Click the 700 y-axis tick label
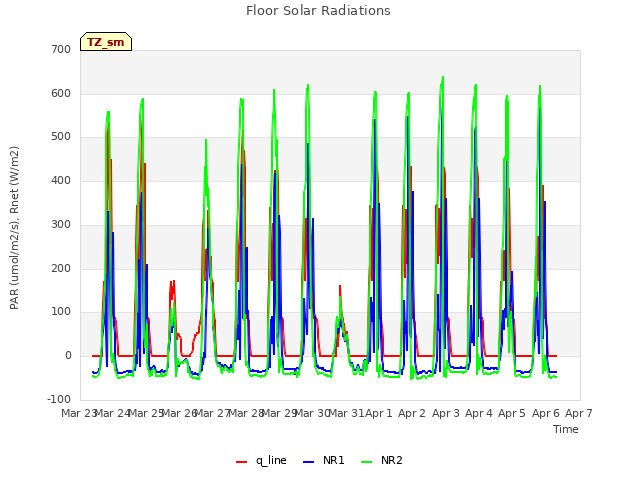Screen dimensions: 640x480 pyautogui.click(x=61, y=49)
